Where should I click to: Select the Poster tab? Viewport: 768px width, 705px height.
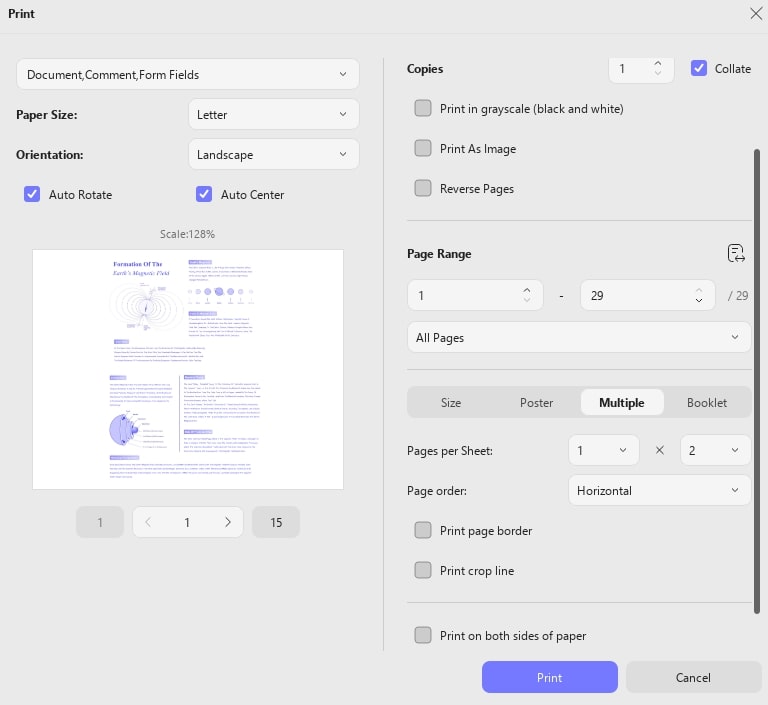pos(536,403)
